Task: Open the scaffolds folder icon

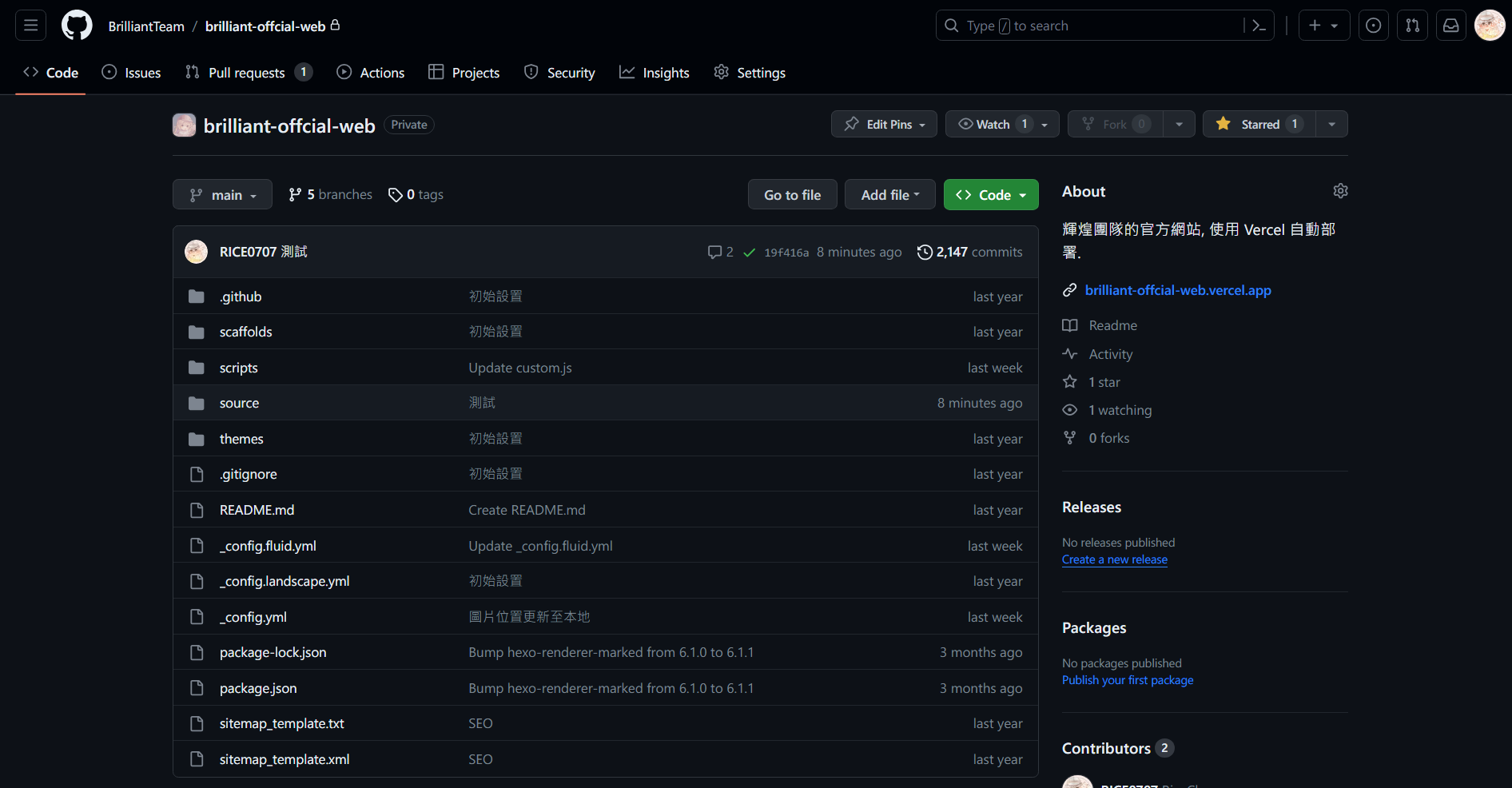Action: point(197,332)
